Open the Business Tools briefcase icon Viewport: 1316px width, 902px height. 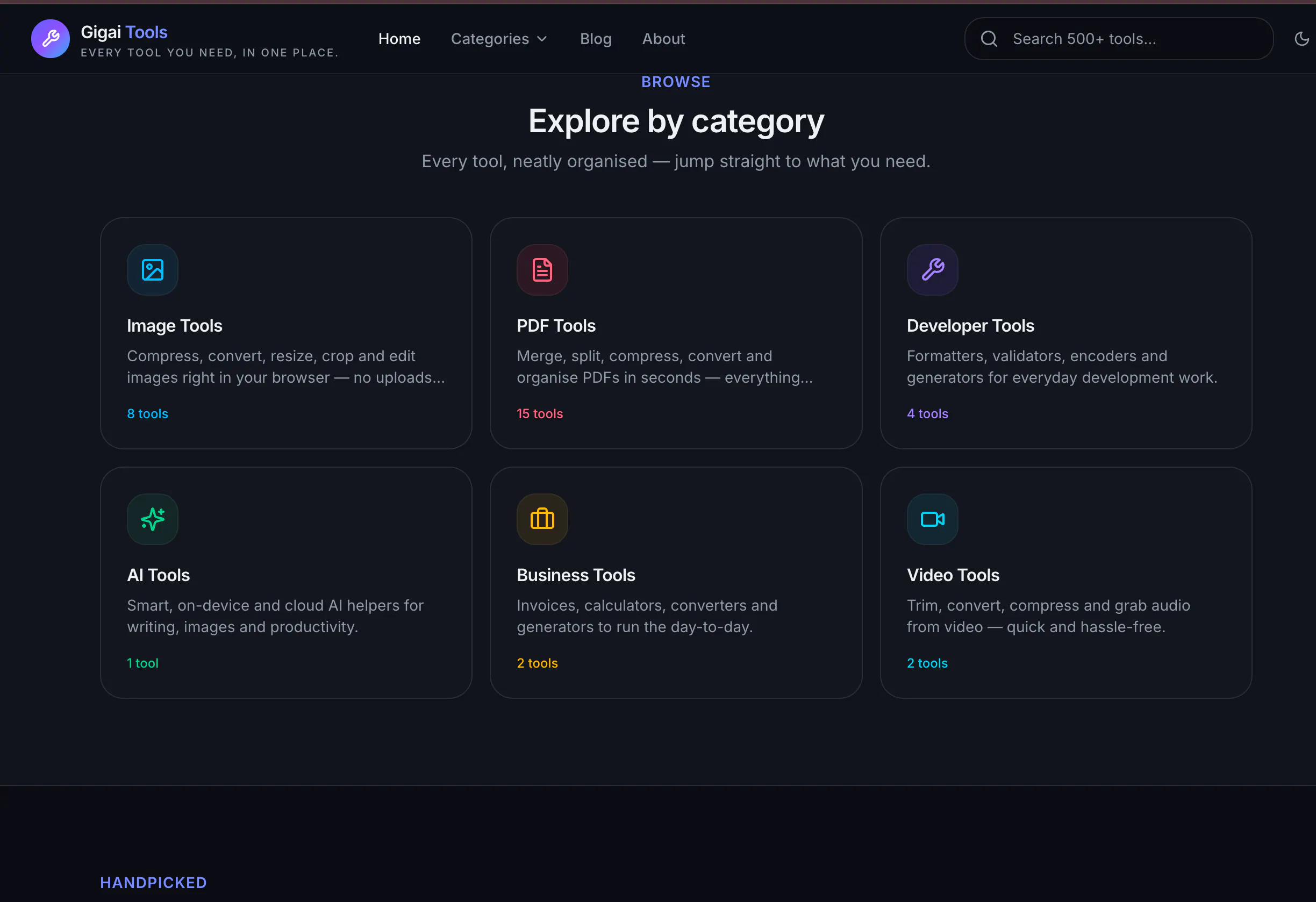542,519
